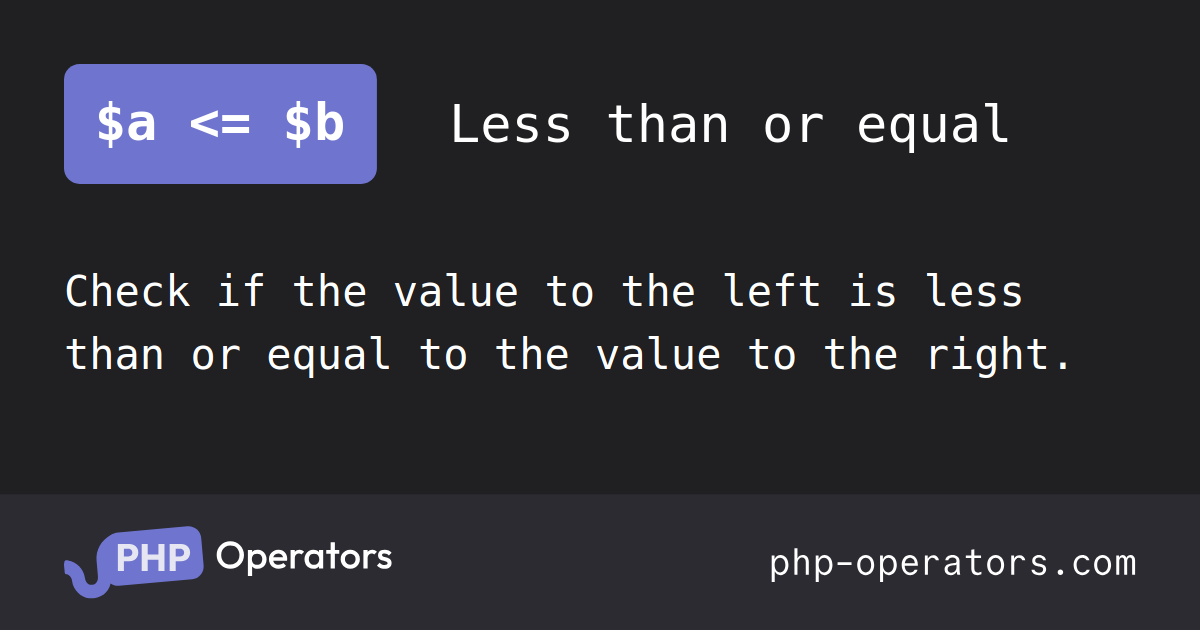Image resolution: width=1200 pixels, height=630 pixels.
Task: Click the word "Check" starting the description
Action: 127,292
